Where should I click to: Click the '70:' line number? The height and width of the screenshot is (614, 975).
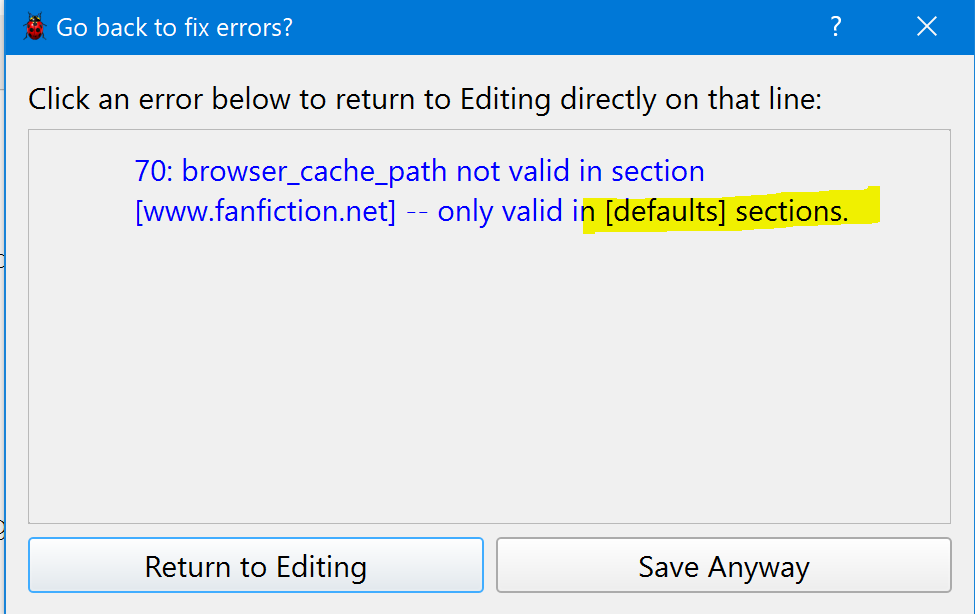tap(154, 171)
